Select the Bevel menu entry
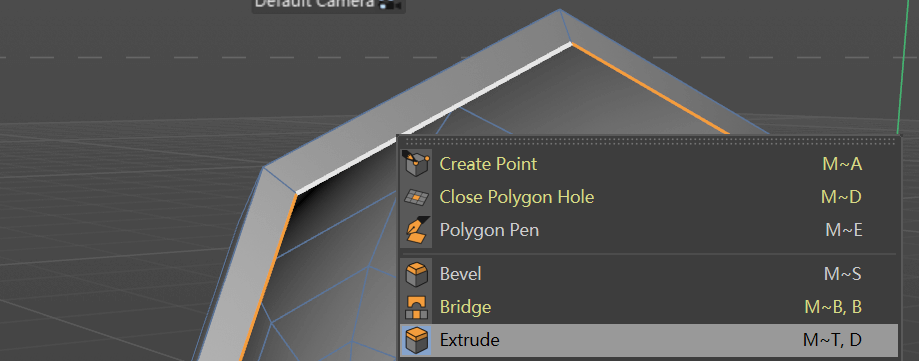 [649, 274]
